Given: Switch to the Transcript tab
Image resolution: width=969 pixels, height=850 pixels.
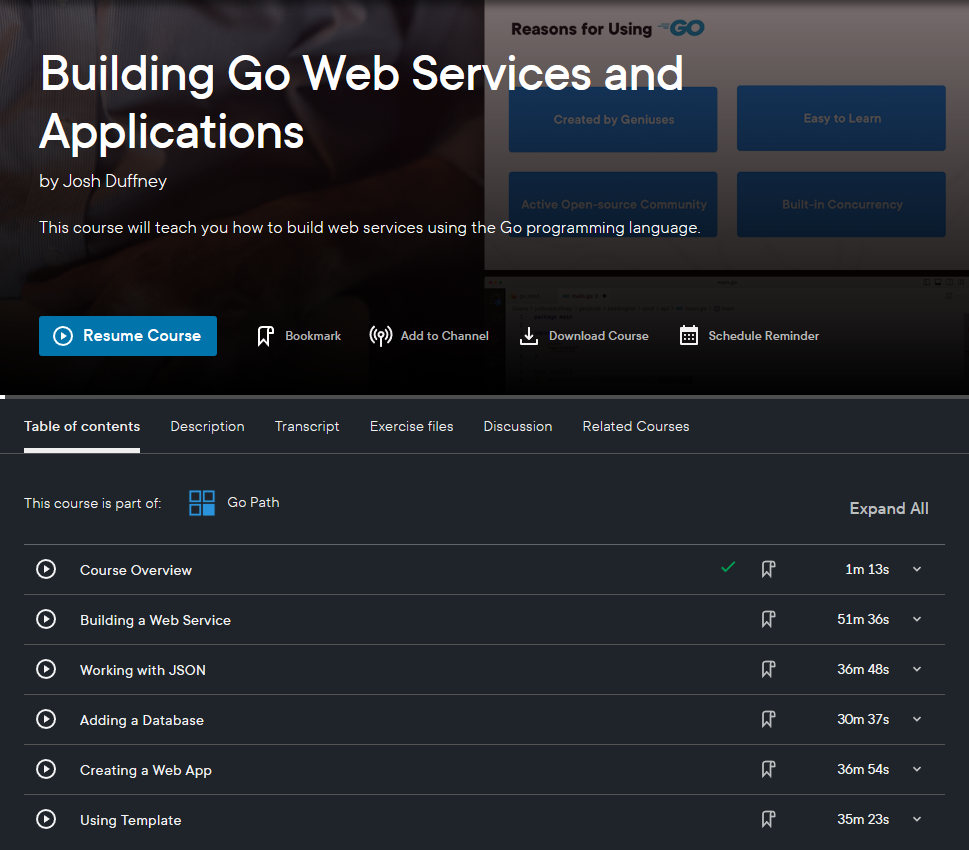Looking at the screenshot, I should [307, 426].
